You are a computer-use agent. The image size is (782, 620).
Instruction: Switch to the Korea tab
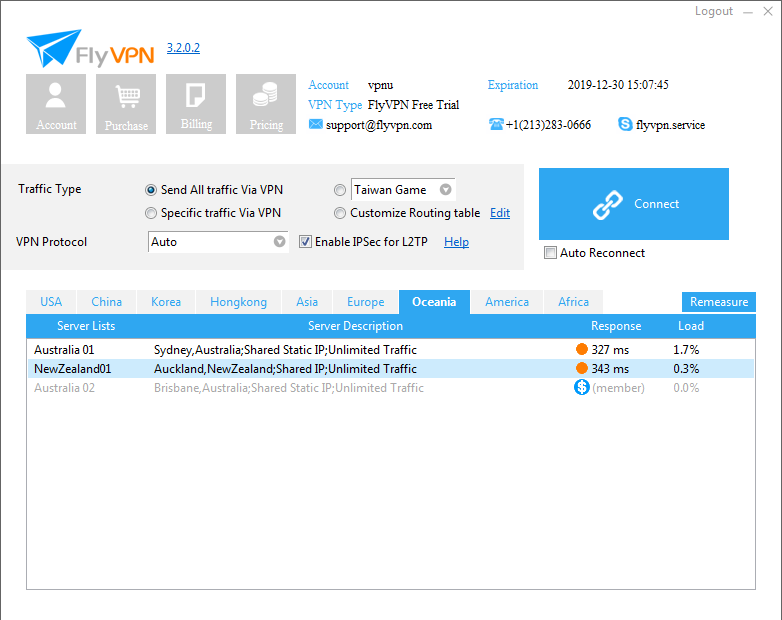coord(166,302)
